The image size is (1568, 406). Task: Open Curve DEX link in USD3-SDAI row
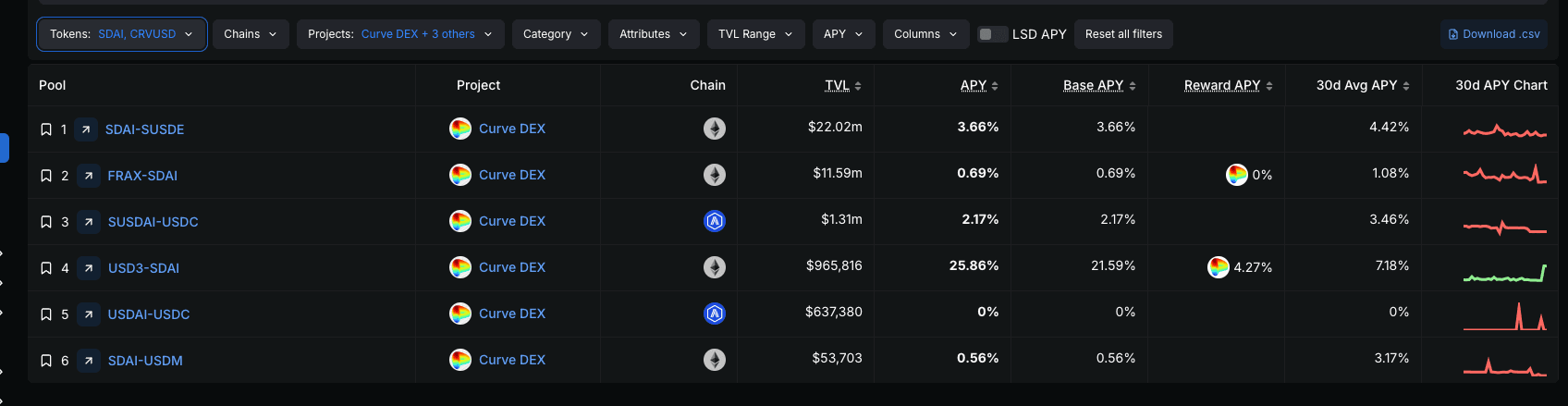coord(512,267)
